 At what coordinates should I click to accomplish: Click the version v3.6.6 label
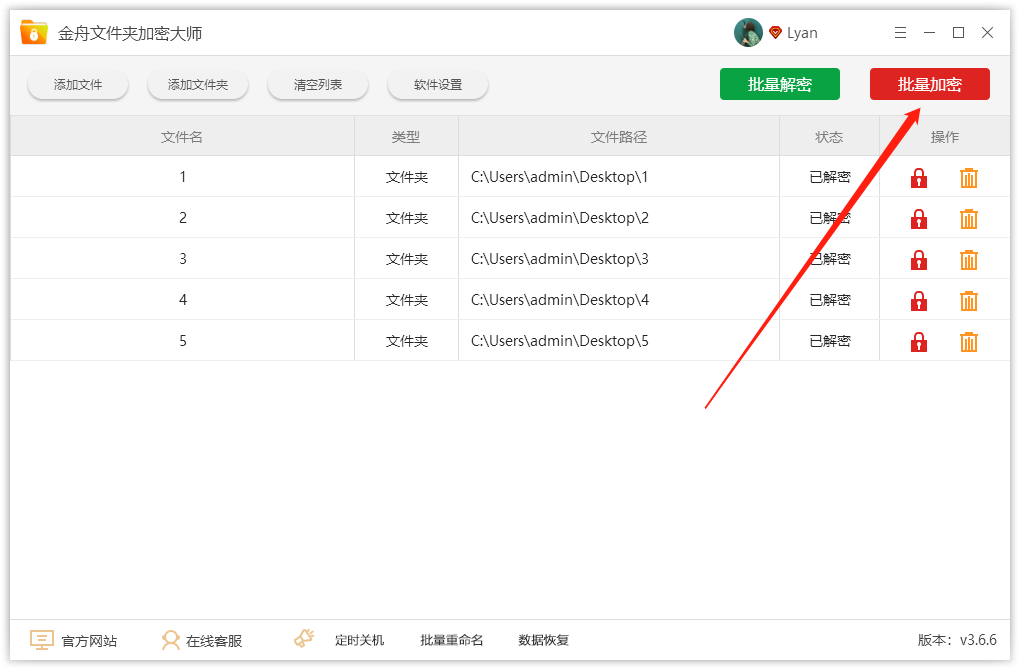[957, 640]
